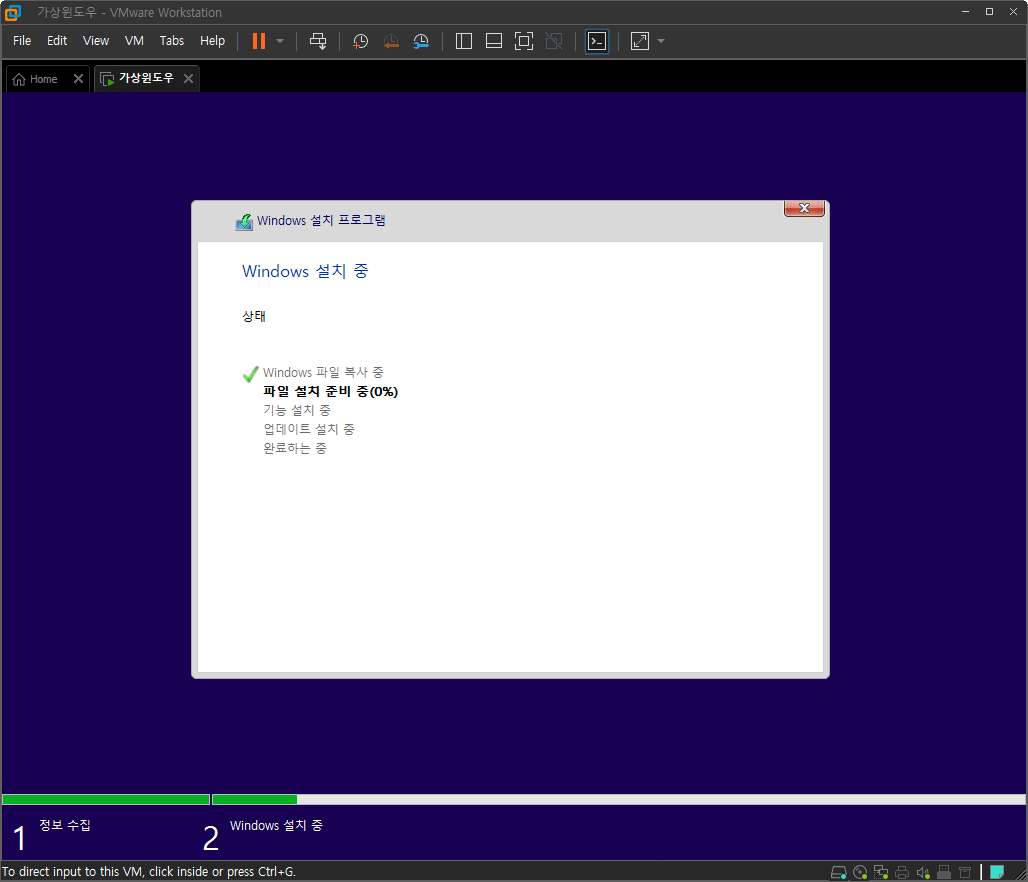1028x882 pixels.
Task: Open the Help menu
Action: pyautogui.click(x=212, y=41)
